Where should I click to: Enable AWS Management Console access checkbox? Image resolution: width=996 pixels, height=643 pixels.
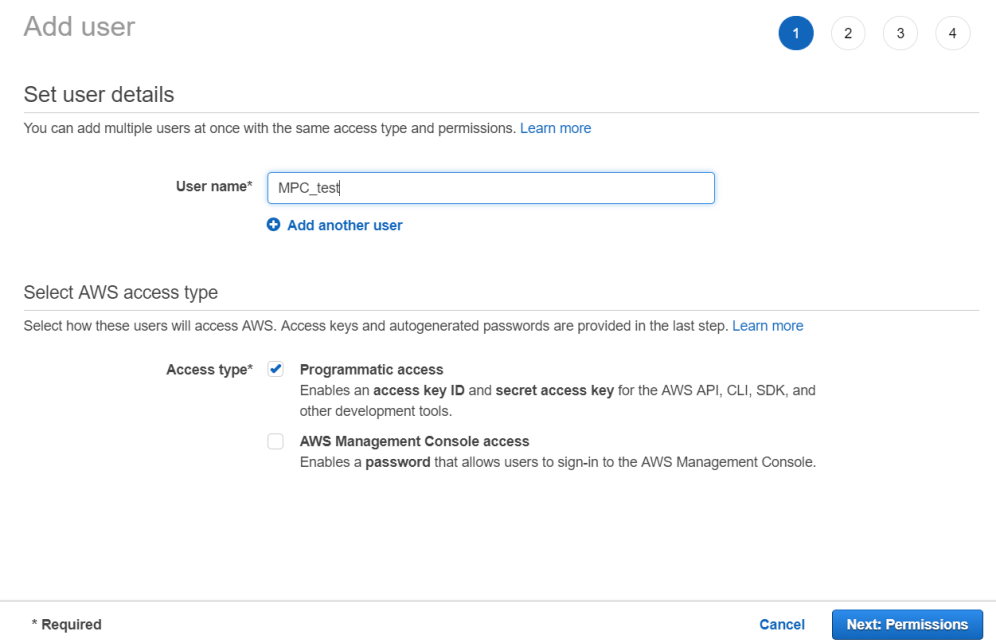coord(275,441)
